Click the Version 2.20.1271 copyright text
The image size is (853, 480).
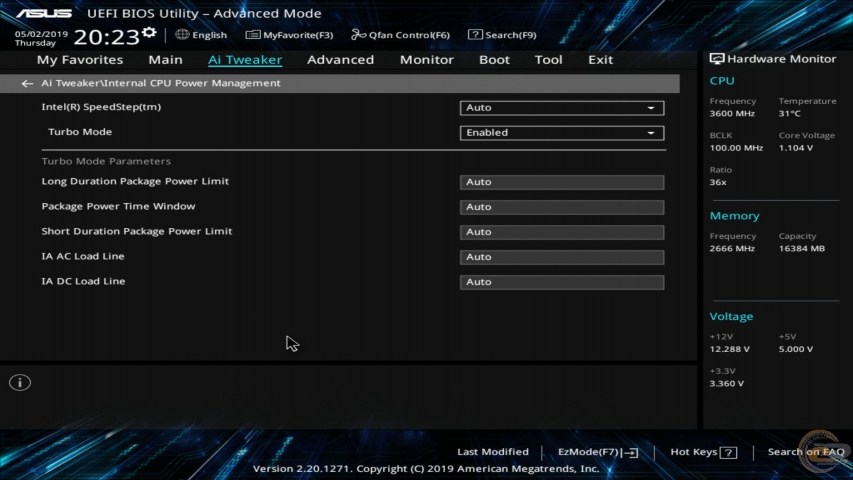click(x=426, y=469)
